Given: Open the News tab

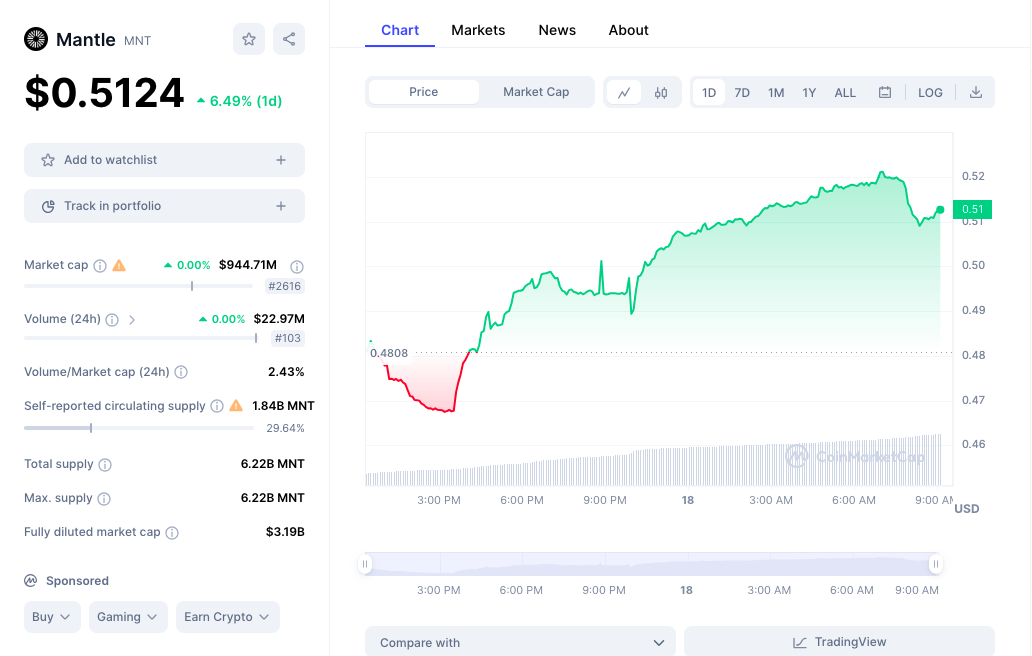Looking at the screenshot, I should (x=557, y=30).
